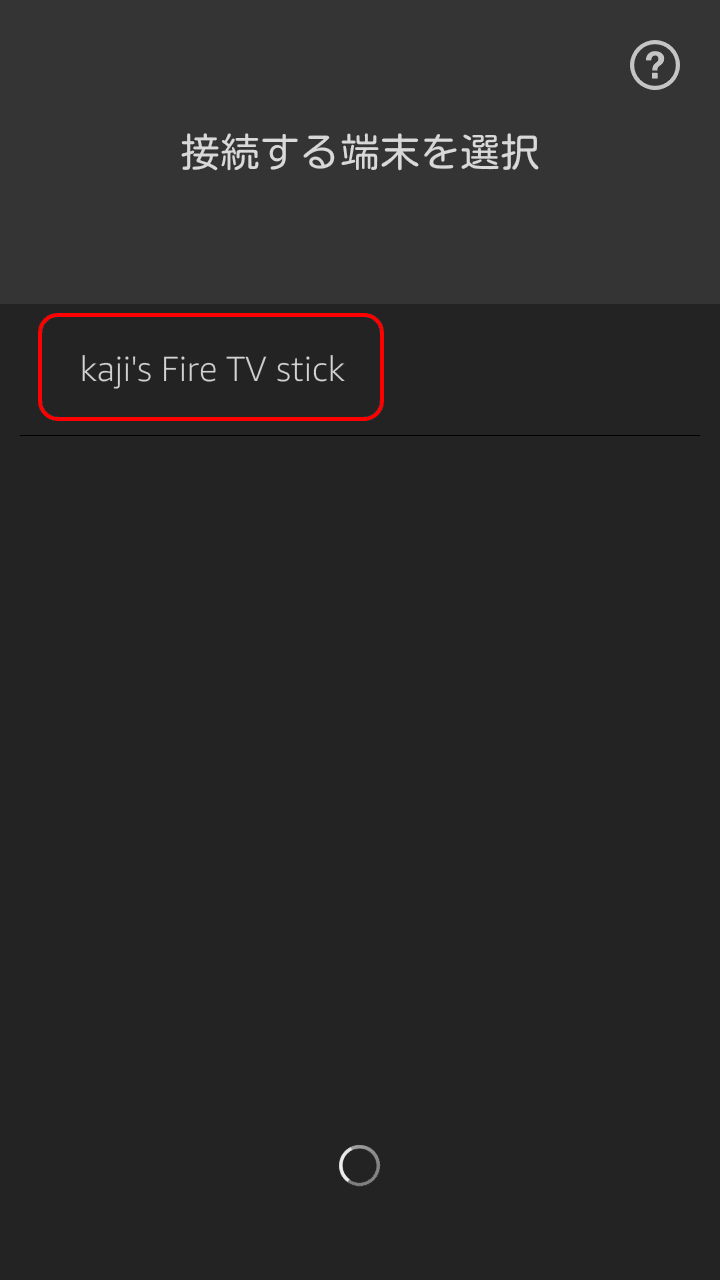720x1280 pixels.
Task: Click the "TV stick" text in the list
Action: (x=286, y=369)
